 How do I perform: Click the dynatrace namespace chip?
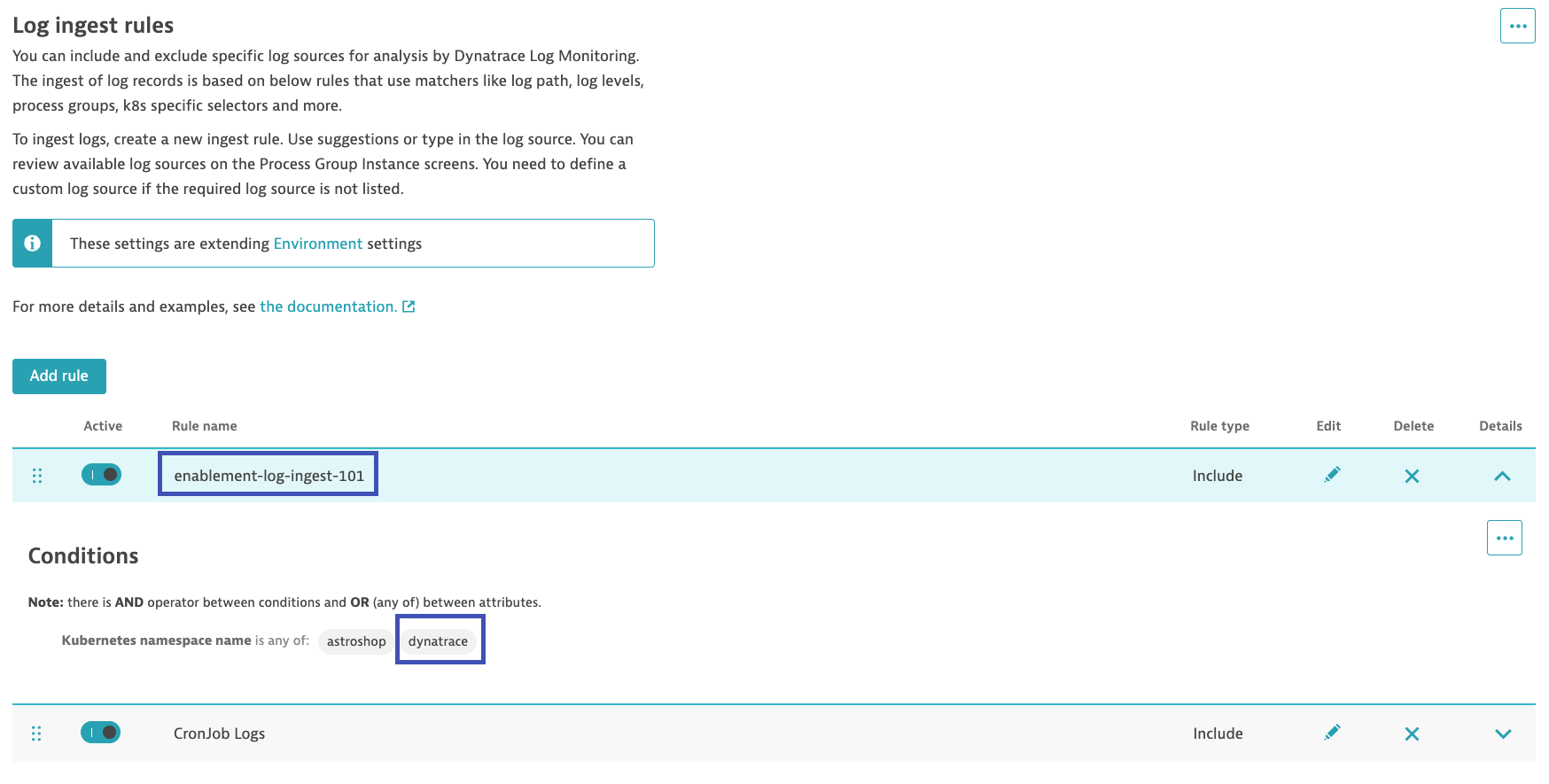click(438, 641)
